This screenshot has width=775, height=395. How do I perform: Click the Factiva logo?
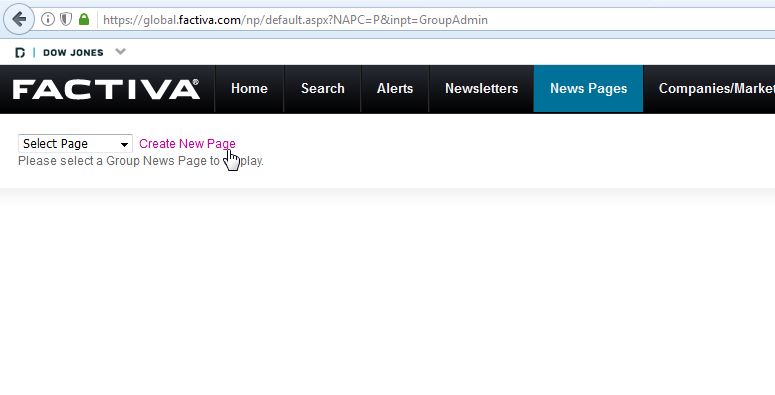click(x=106, y=89)
